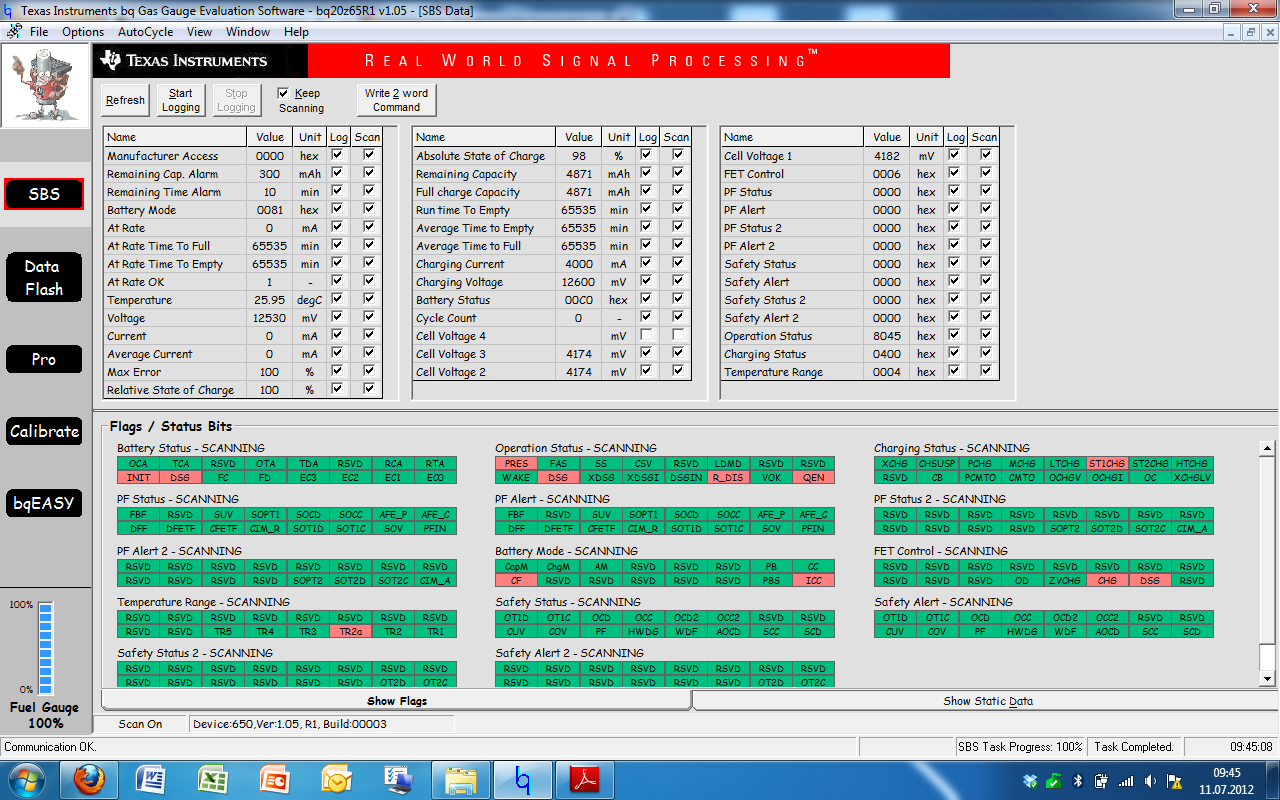Click the network computer taskbar icon
The width and height of the screenshot is (1280, 800).
398,779
